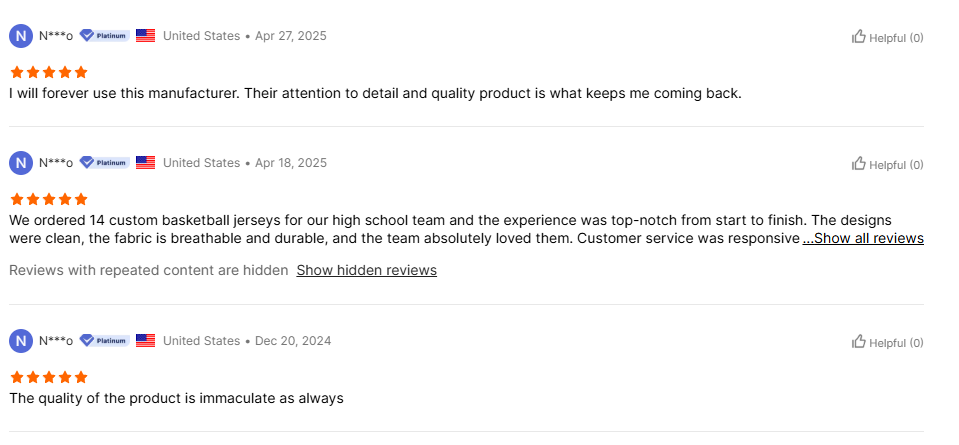The image size is (959, 445).
Task: Mark the Apr 27, 2025 review as helpful
Action: (x=887, y=37)
